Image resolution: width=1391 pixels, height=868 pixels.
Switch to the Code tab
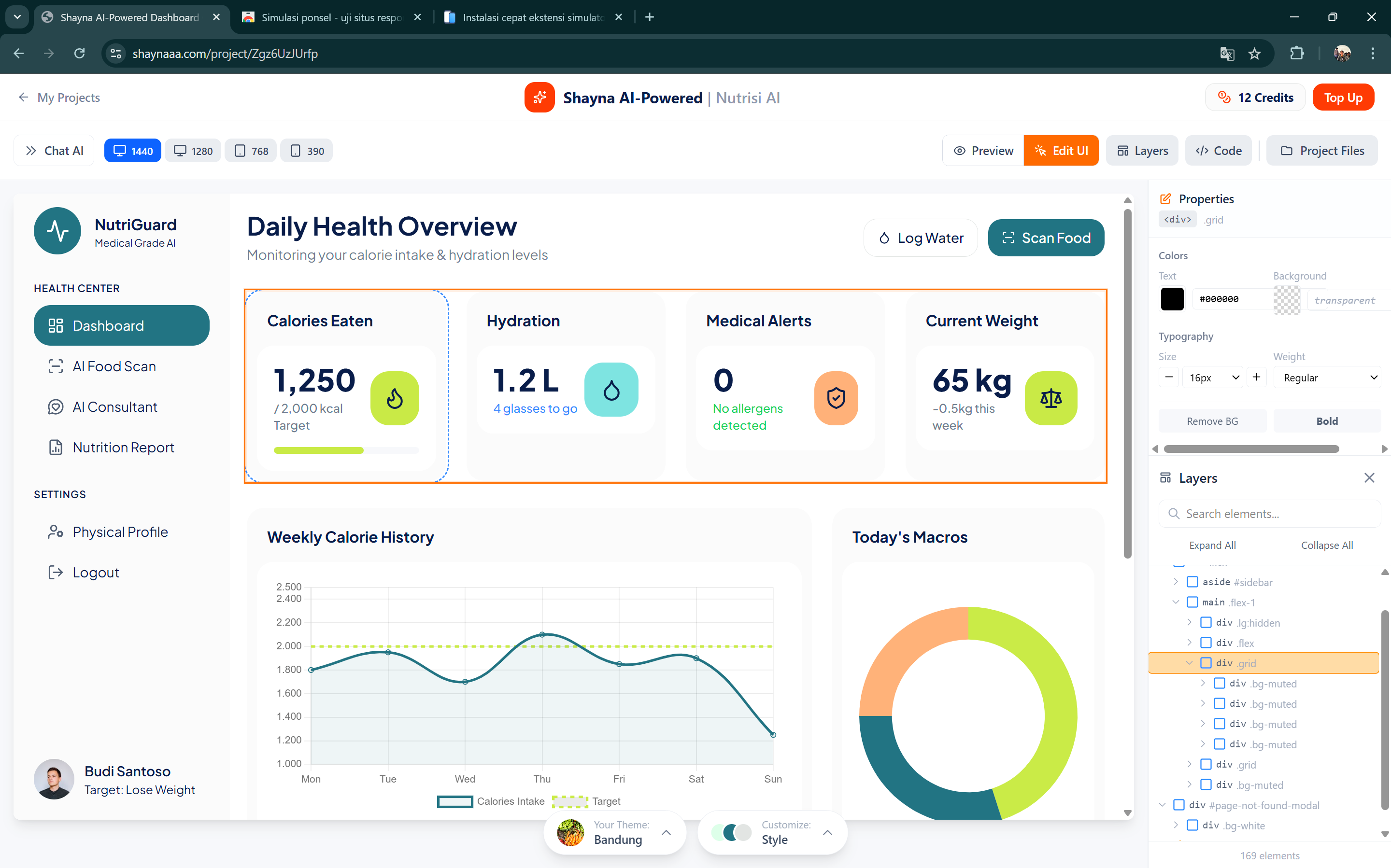(x=1218, y=151)
